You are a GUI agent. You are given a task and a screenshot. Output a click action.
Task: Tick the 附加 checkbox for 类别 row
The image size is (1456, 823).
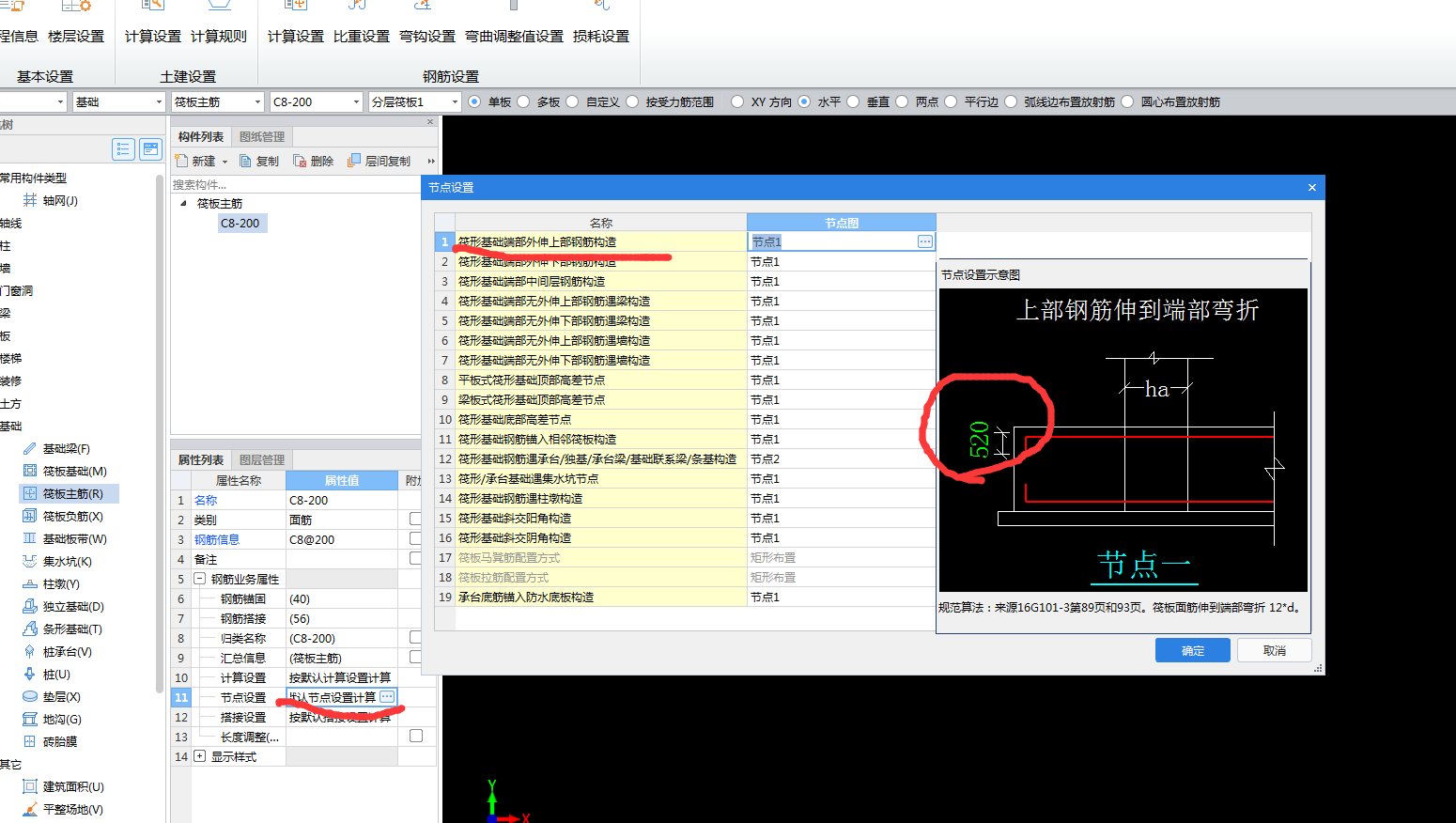pyautogui.click(x=415, y=520)
